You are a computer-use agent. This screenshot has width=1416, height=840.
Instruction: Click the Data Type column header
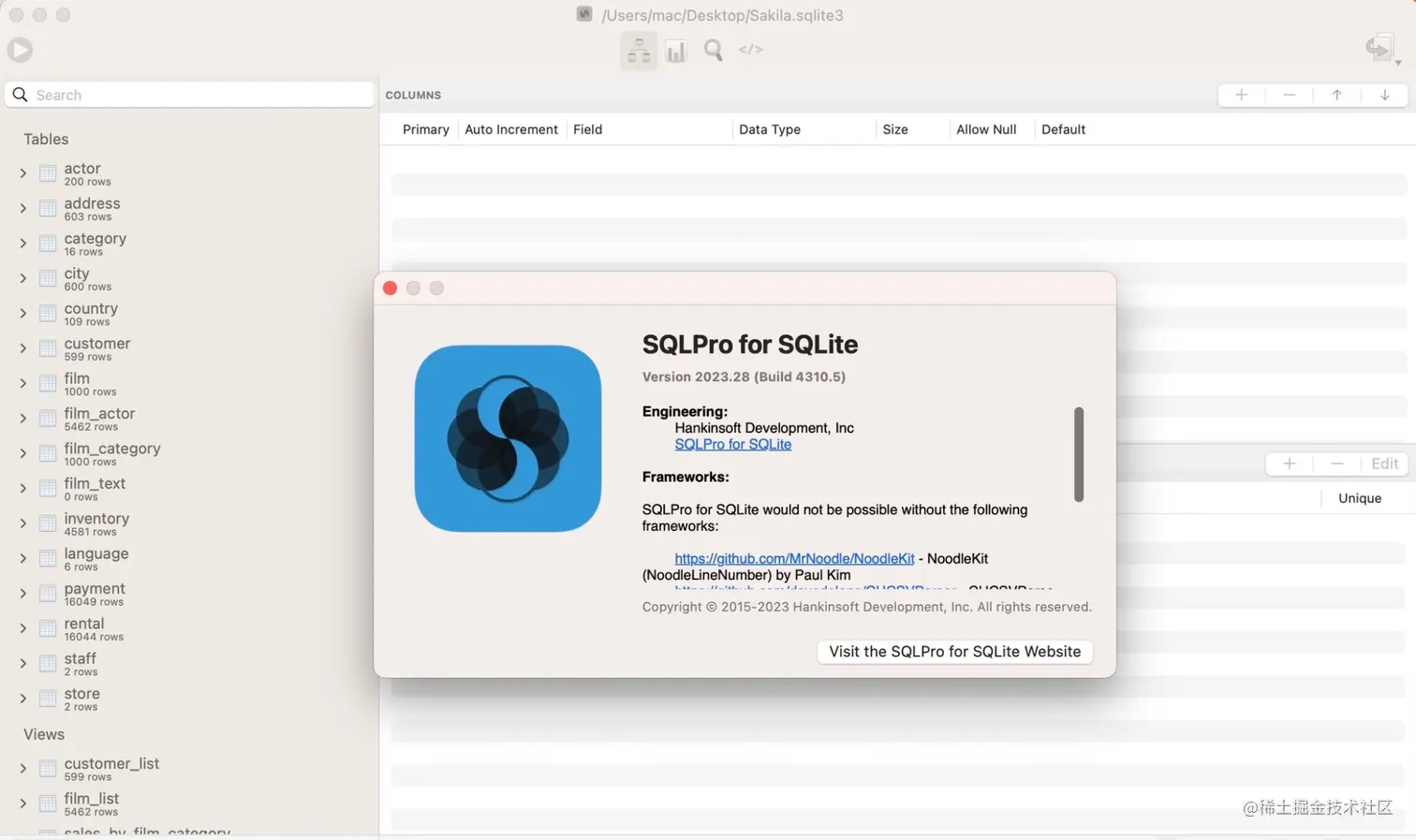point(770,129)
